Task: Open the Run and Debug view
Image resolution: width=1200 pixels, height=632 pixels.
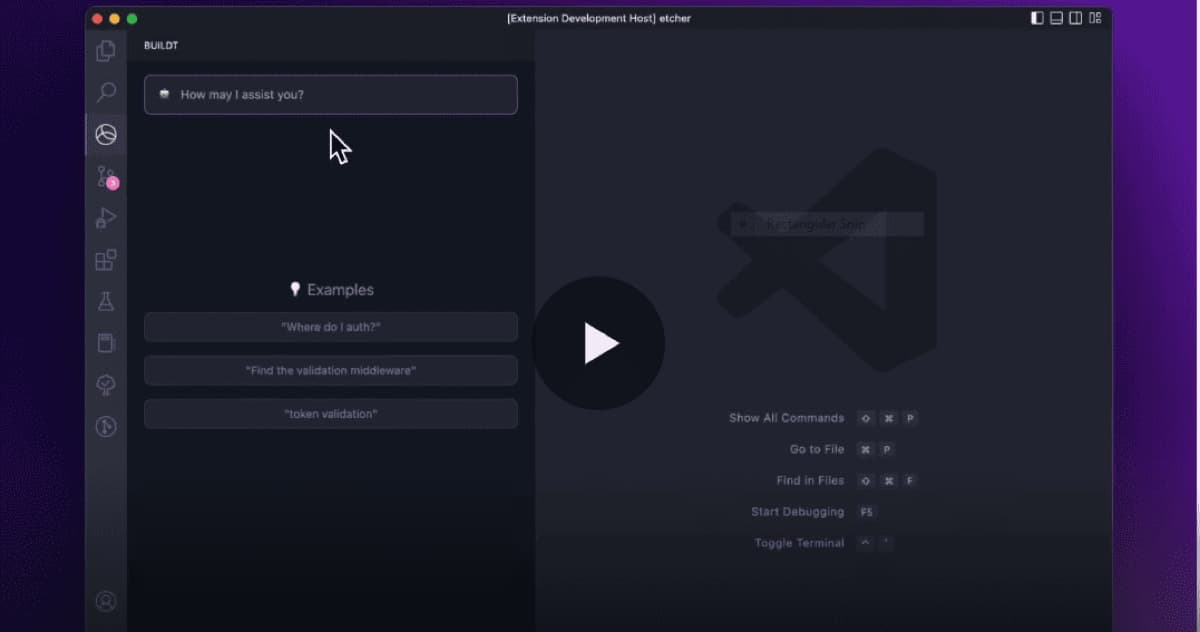Action: point(105,218)
